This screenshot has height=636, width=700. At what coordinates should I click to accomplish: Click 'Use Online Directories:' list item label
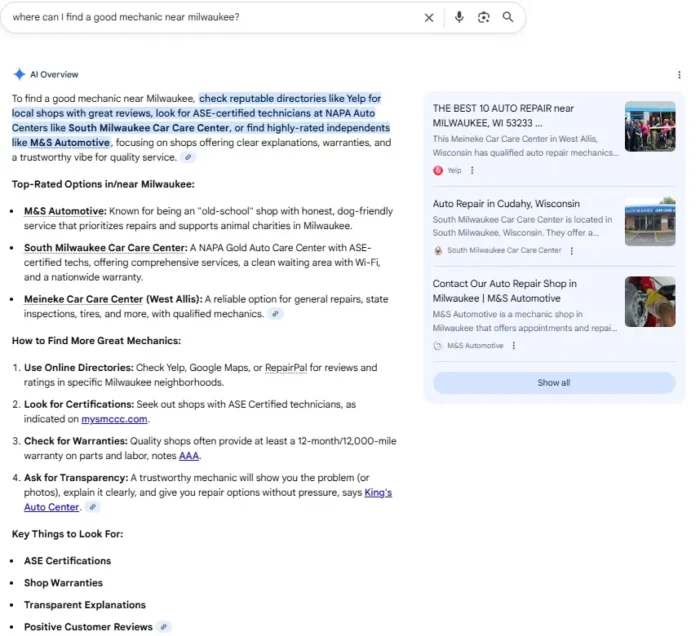[79, 368]
